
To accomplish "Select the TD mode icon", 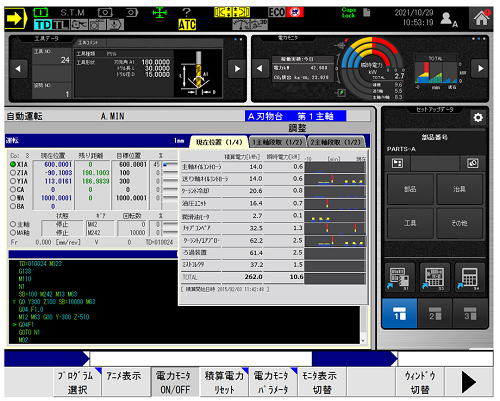I will pyautogui.click(x=43, y=25).
